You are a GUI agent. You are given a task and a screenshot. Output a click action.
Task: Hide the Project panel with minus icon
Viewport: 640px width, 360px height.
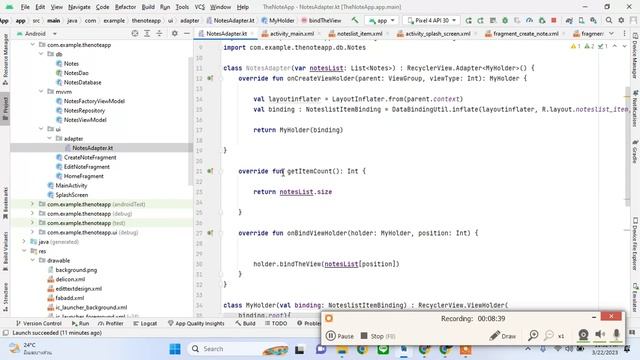click(x=187, y=33)
